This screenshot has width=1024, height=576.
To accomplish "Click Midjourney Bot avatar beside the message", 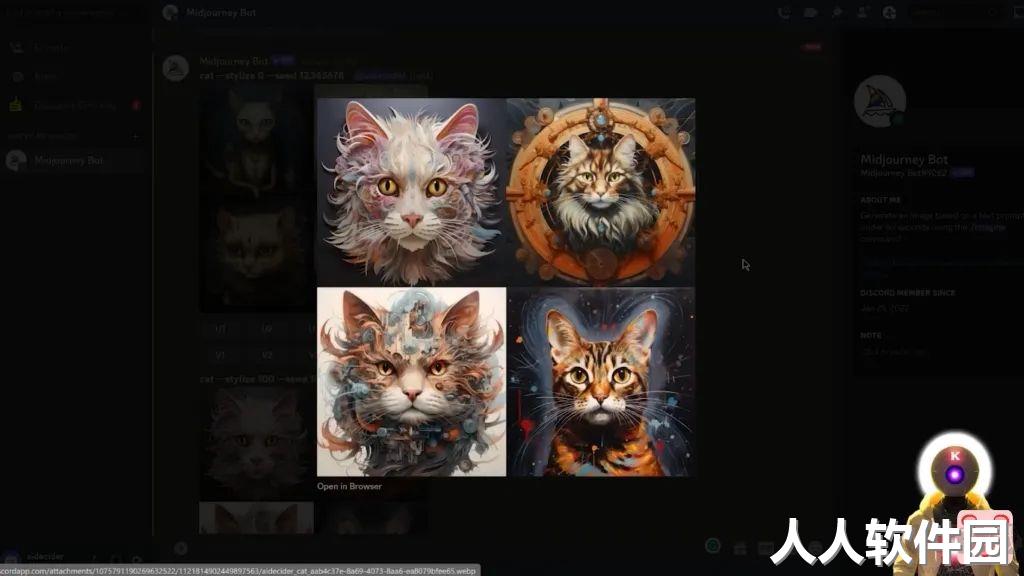I will [x=176, y=68].
